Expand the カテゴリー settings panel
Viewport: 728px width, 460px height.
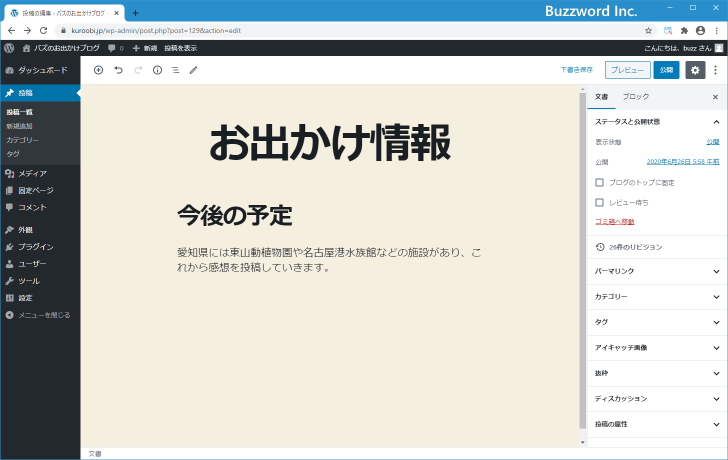[657, 297]
